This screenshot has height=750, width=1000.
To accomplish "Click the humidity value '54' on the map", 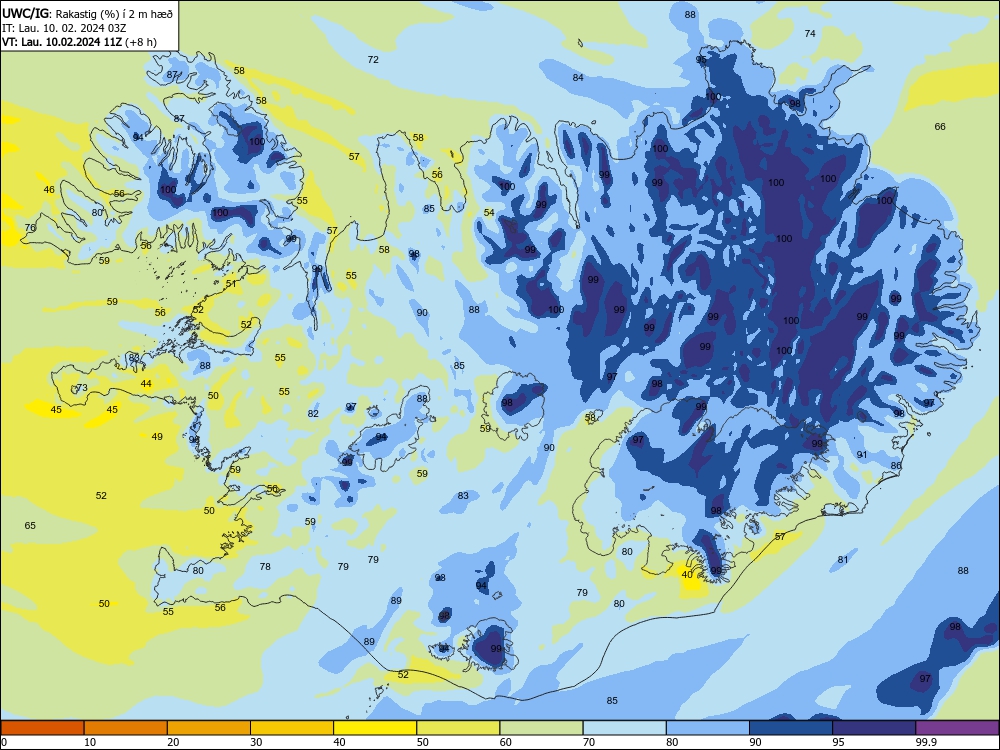I will click(489, 212).
